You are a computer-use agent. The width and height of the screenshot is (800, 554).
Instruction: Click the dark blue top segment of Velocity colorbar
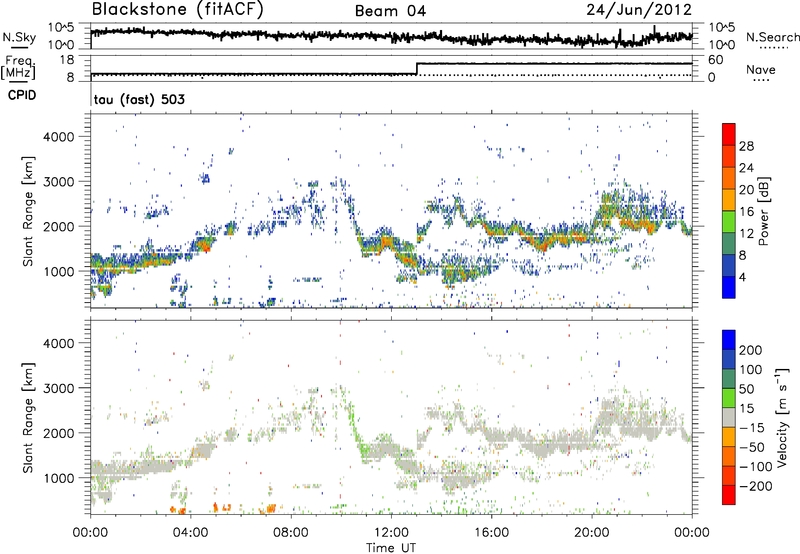(729, 340)
